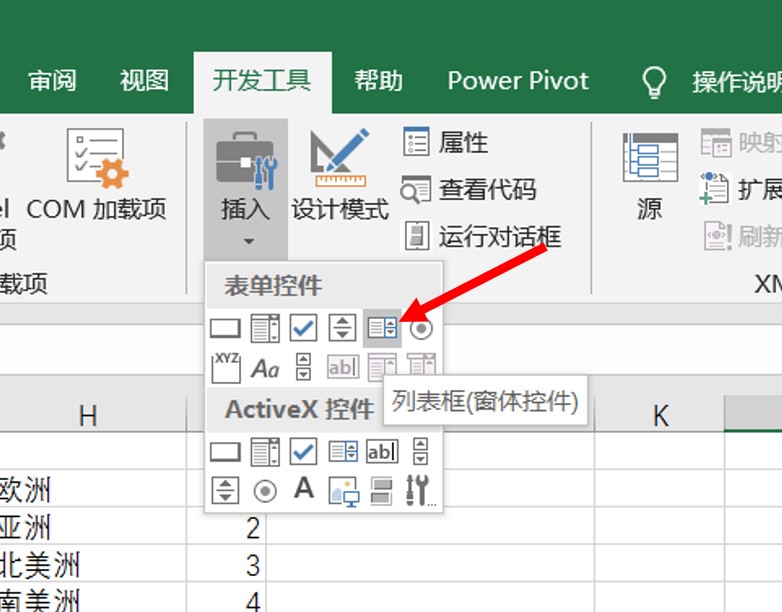Select the cell with value 2

click(x=226, y=527)
